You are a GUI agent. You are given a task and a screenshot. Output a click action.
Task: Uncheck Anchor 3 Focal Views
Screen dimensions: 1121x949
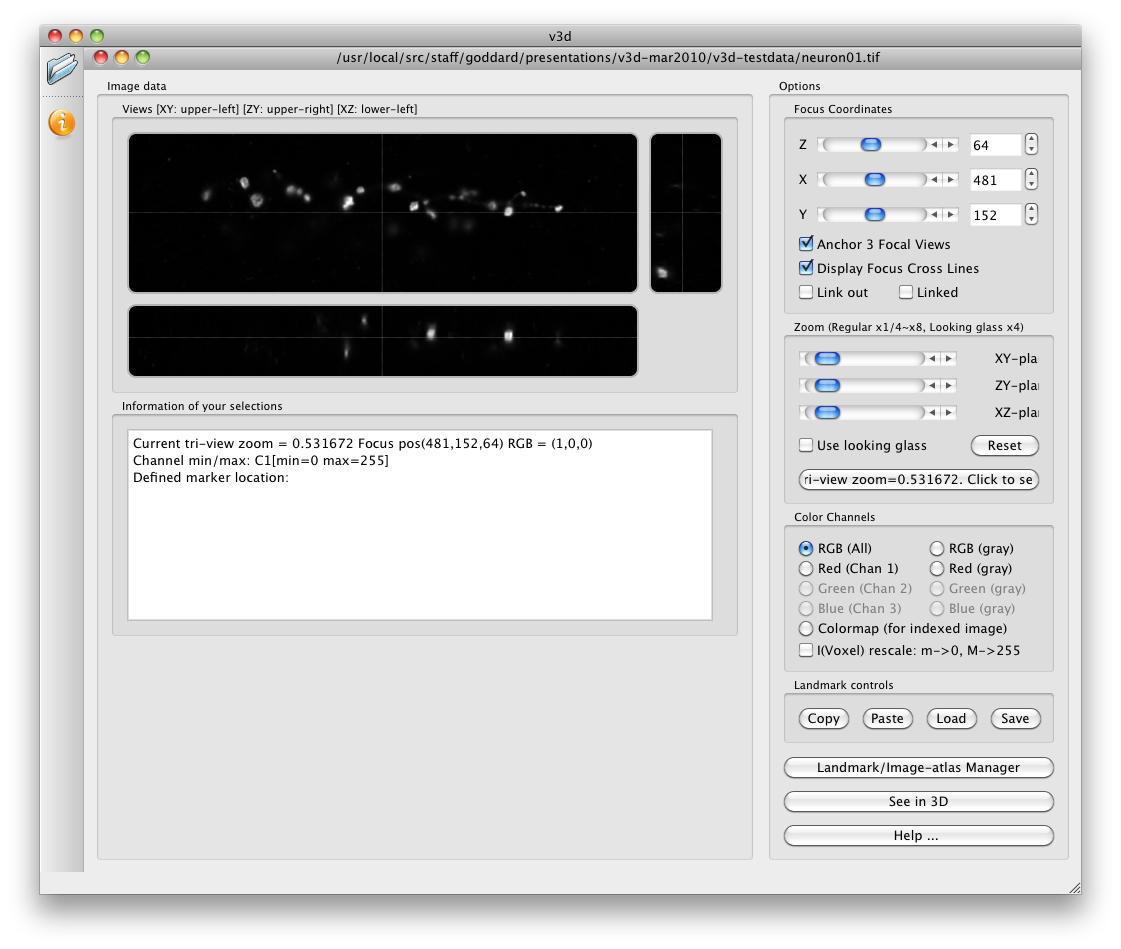coord(806,243)
